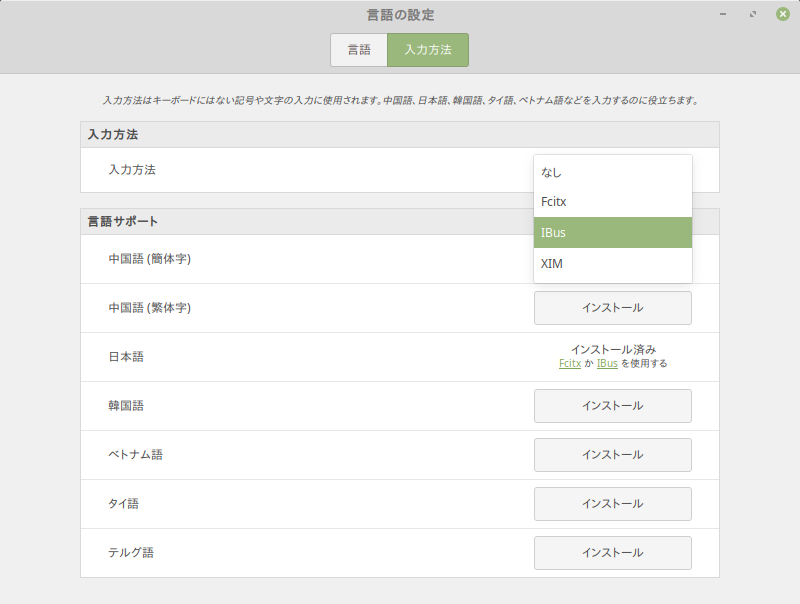Click the 日本語 language row
This screenshot has width=800, height=604.
[300, 357]
